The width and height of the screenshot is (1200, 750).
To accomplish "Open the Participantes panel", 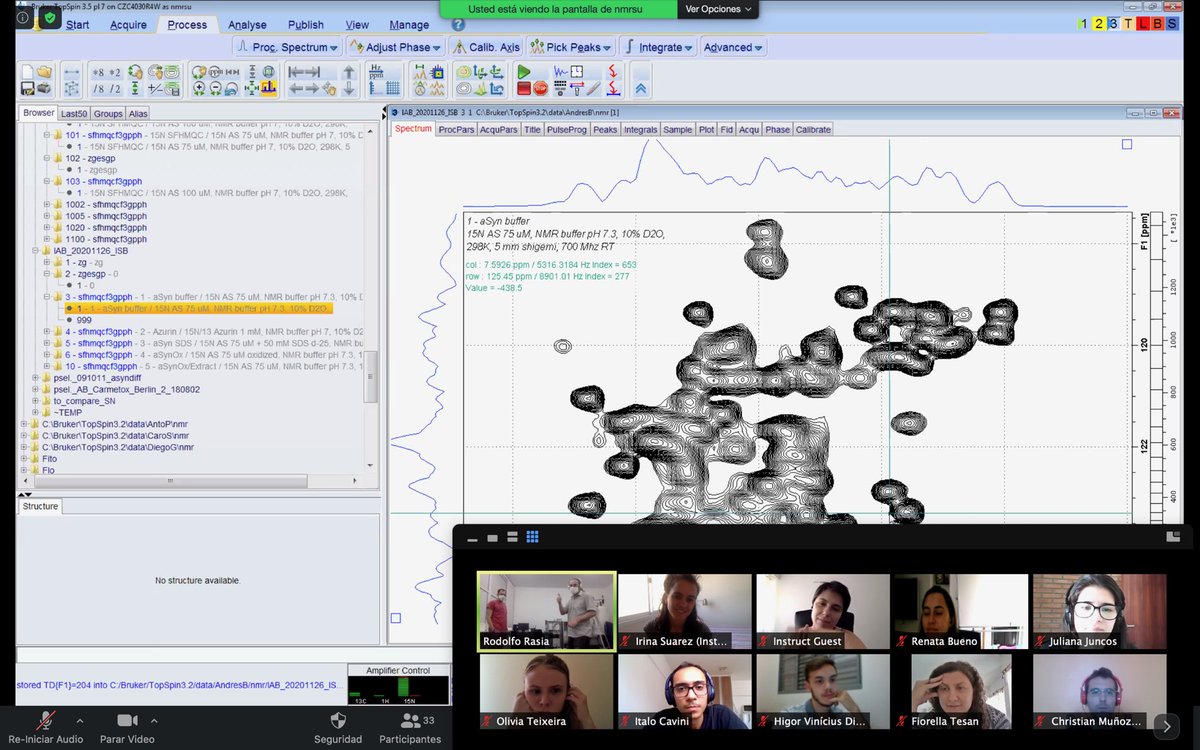I will pyautogui.click(x=410, y=727).
